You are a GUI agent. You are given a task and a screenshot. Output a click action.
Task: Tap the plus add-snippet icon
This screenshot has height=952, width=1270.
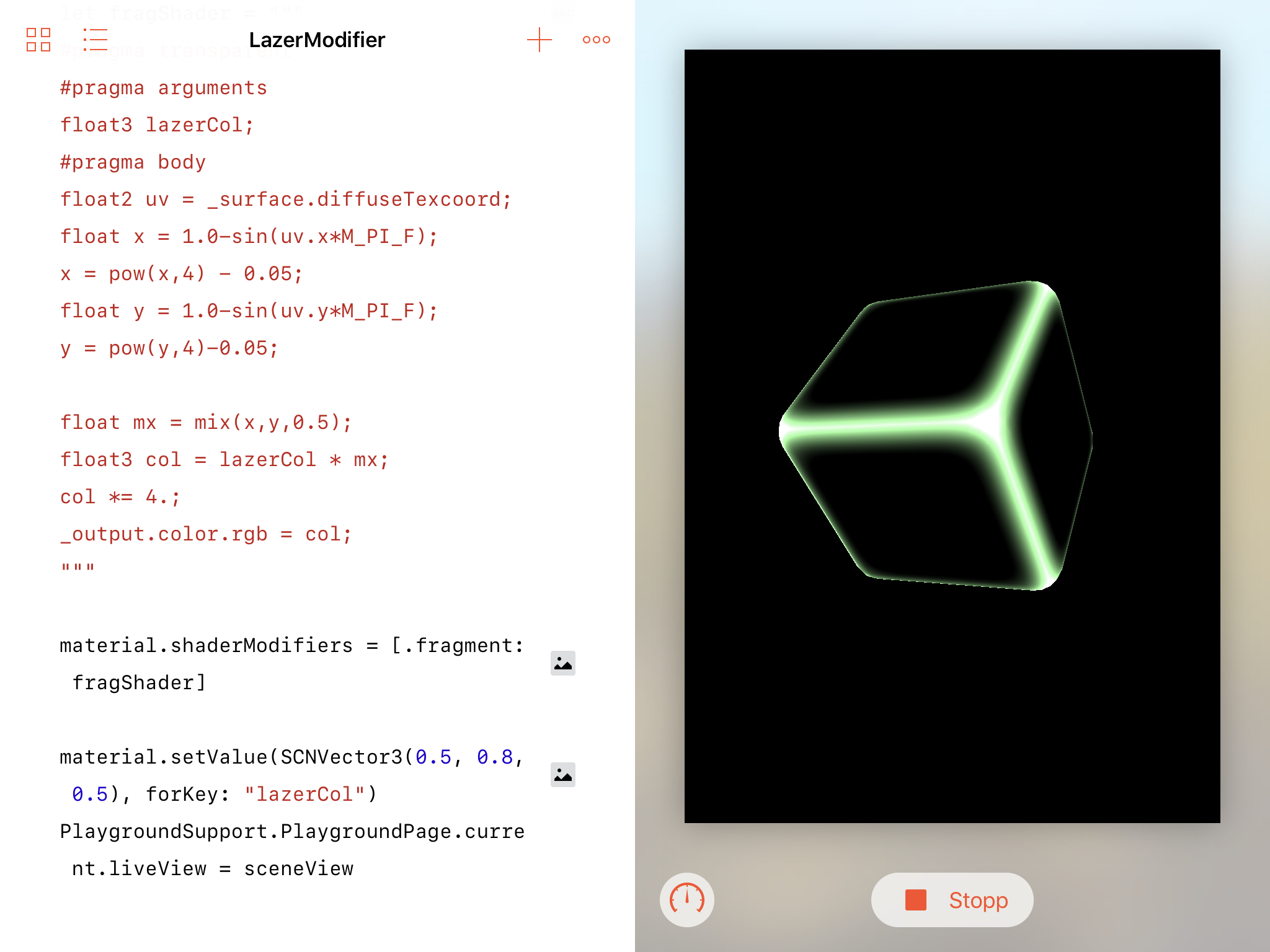[x=540, y=40]
